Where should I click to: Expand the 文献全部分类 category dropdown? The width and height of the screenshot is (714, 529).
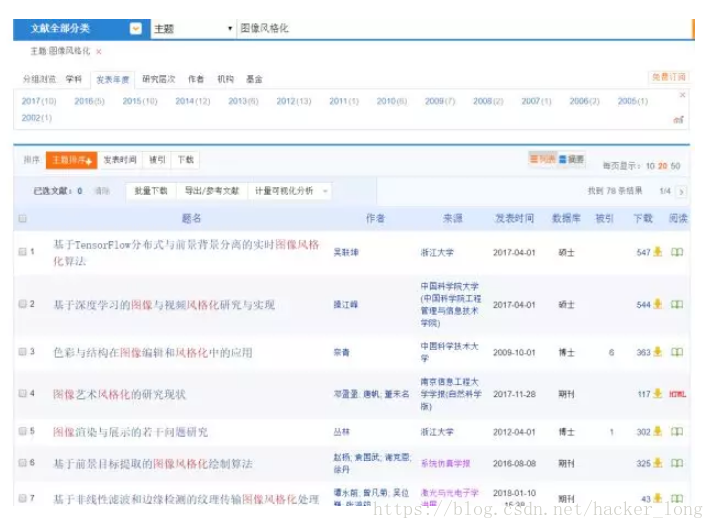(136, 29)
